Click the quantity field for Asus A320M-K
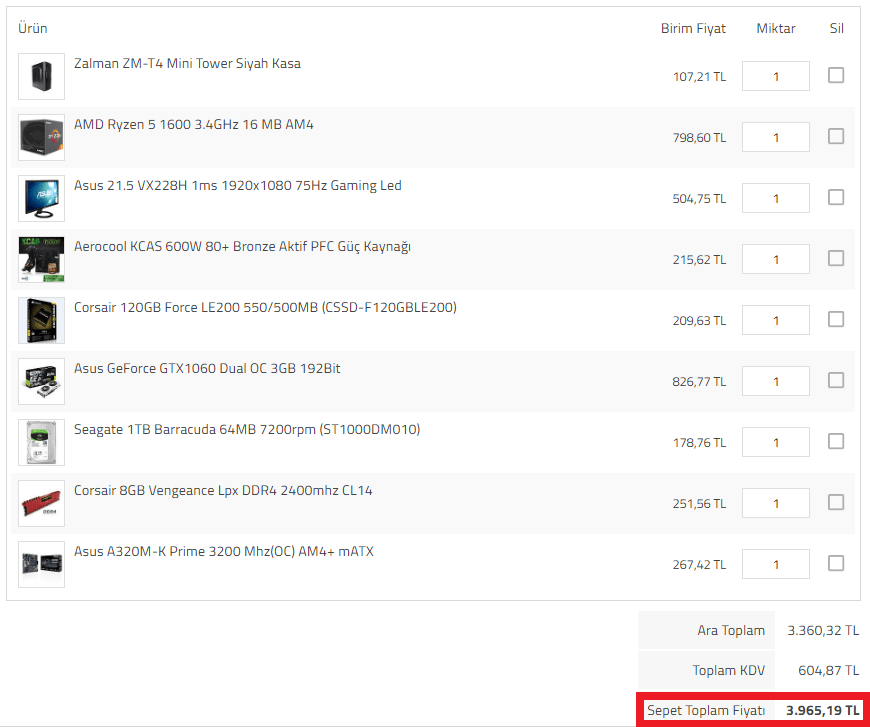The height and width of the screenshot is (727, 870). pyautogui.click(x=776, y=564)
